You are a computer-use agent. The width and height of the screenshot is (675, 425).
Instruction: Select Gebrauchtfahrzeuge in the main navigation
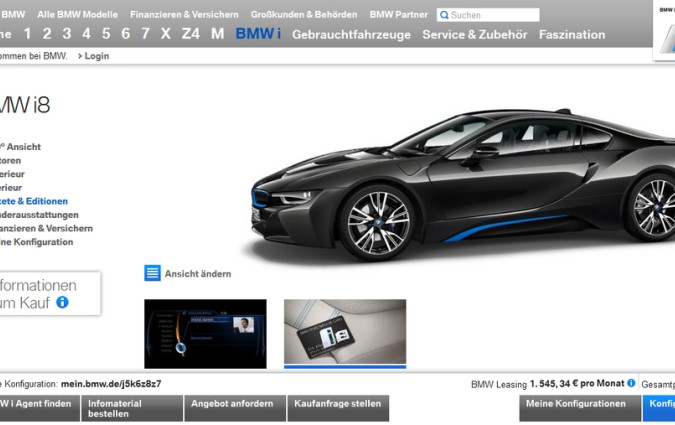pos(350,34)
